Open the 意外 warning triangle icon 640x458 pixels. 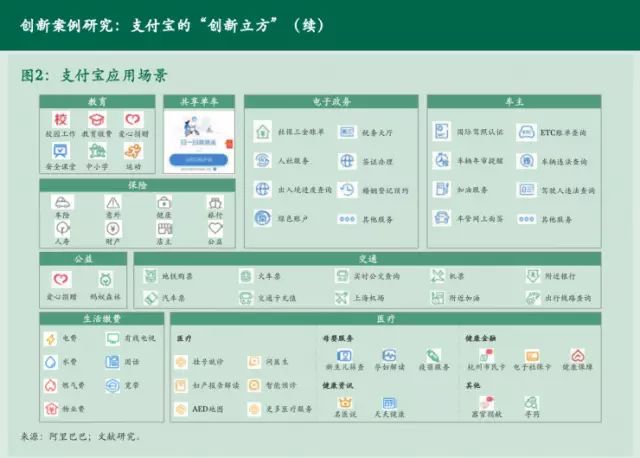click(x=113, y=202)
